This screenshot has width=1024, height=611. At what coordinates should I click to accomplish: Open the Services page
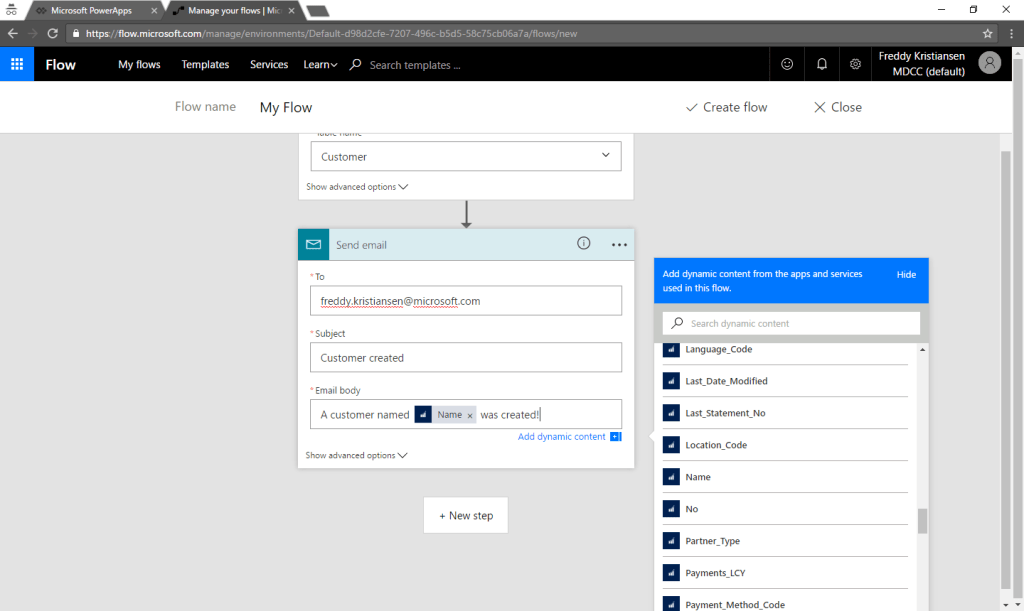pos(268,64)
